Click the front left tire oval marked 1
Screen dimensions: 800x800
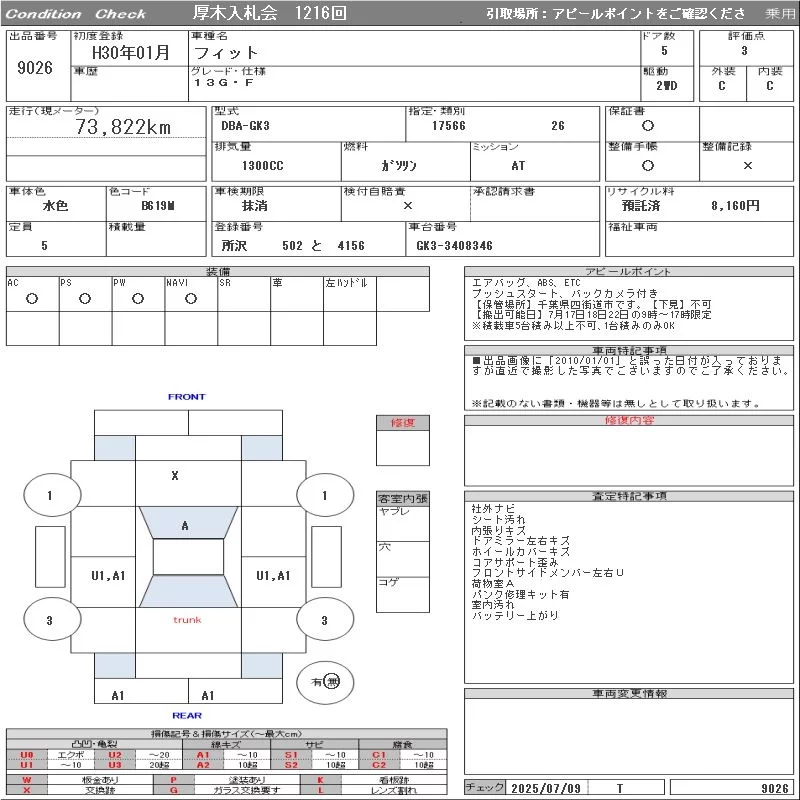tap(52, 495)
